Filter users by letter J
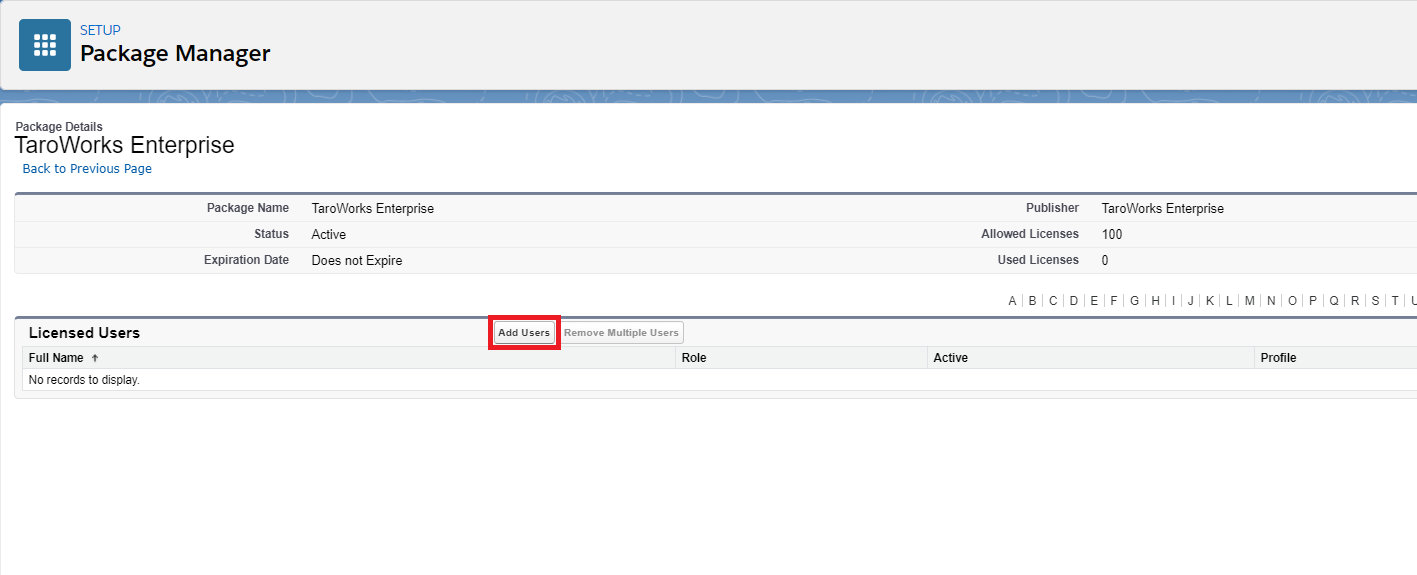This screenshot has height=575, width=1417. click(1190, 301)
